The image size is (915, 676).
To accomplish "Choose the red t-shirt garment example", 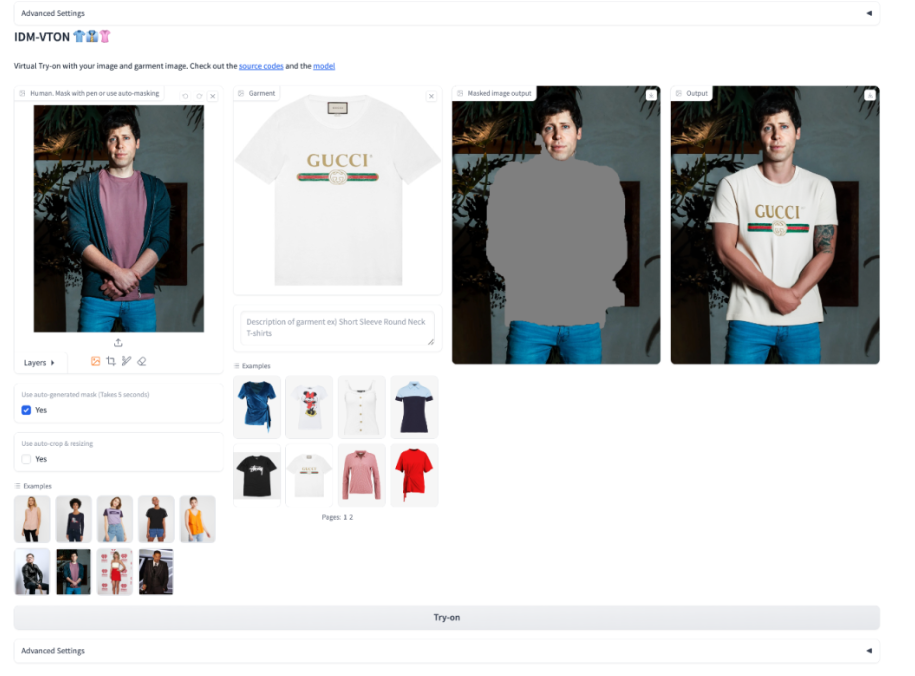I will click(x=414, y=475).
